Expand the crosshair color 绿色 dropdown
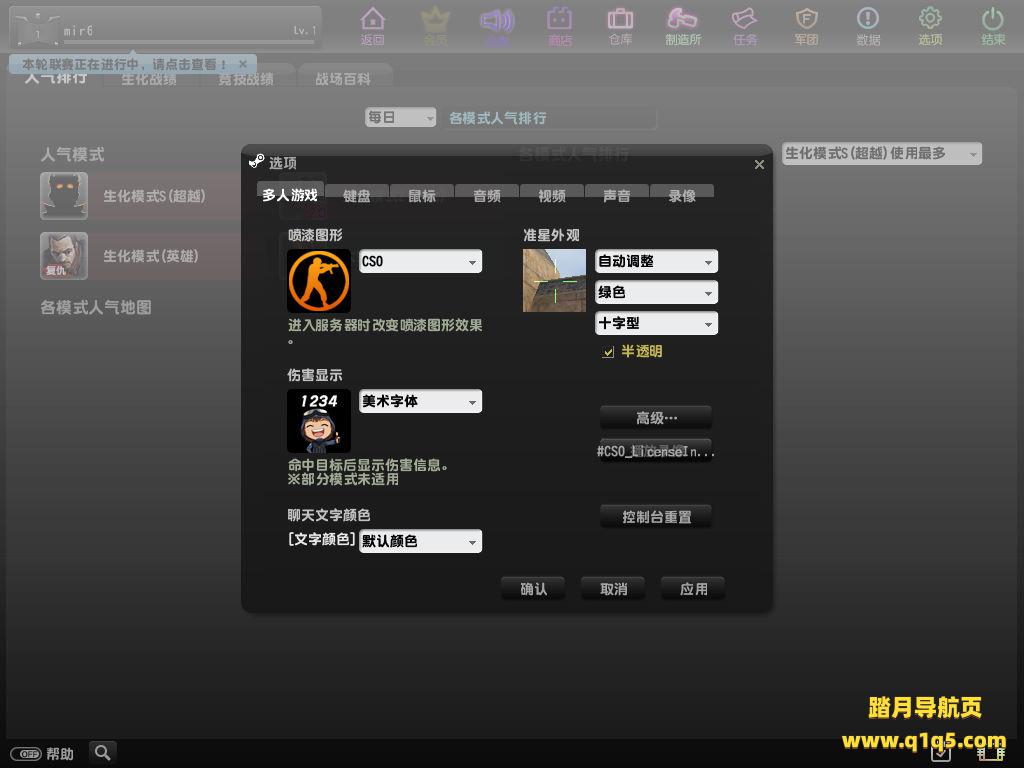 tap(656, 293)
